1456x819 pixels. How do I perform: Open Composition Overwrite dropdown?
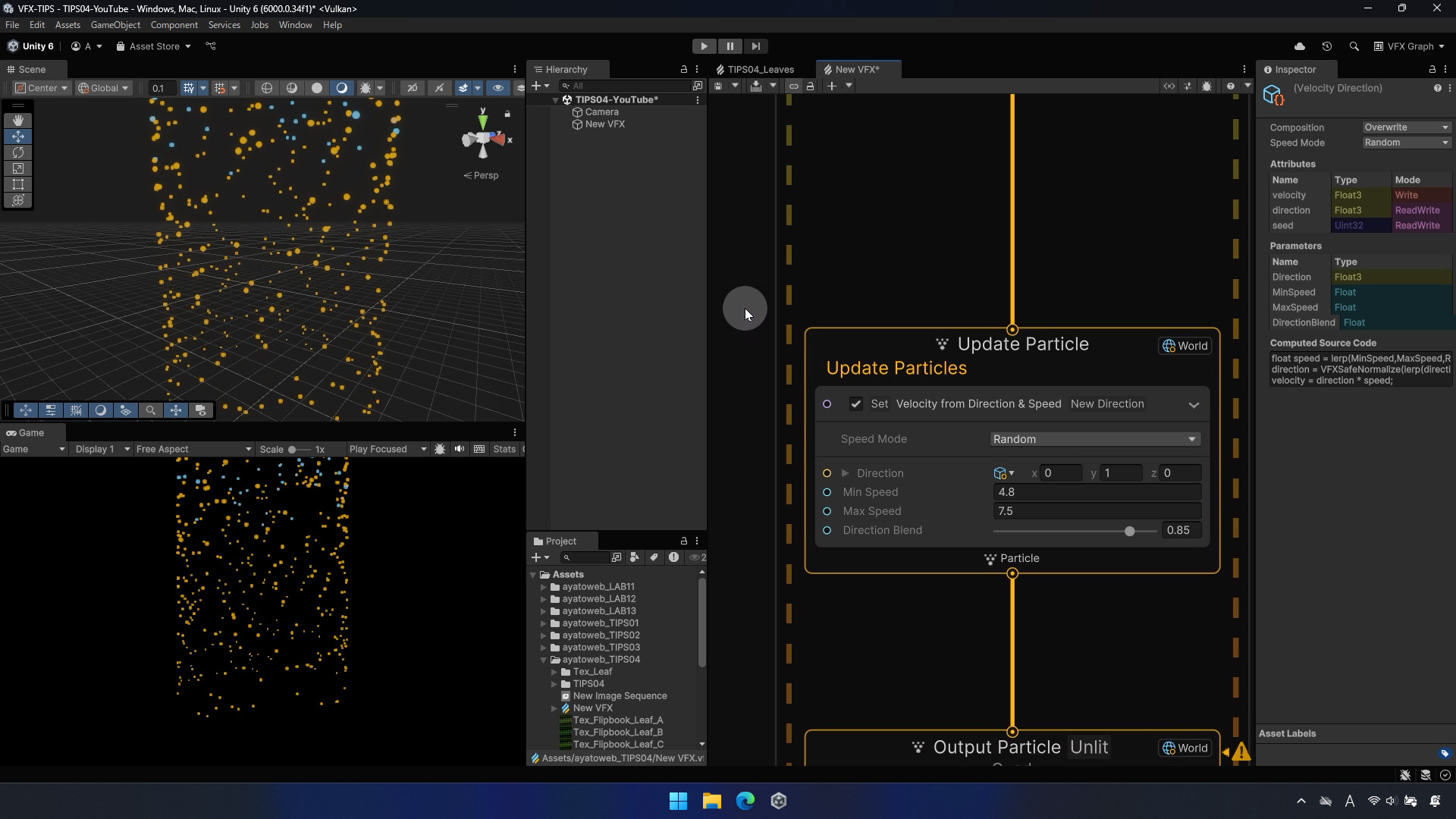[x=1406, y=127]
